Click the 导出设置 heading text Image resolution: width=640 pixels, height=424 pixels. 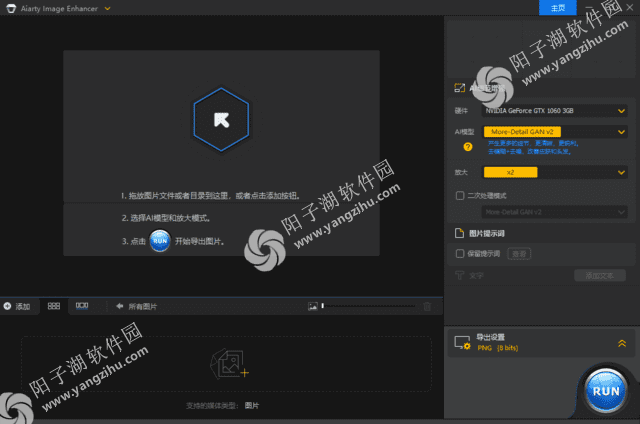[x=490, y=337]
